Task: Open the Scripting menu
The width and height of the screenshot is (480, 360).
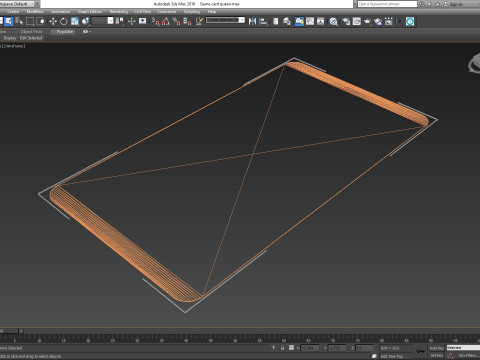Action: point(192,12)
